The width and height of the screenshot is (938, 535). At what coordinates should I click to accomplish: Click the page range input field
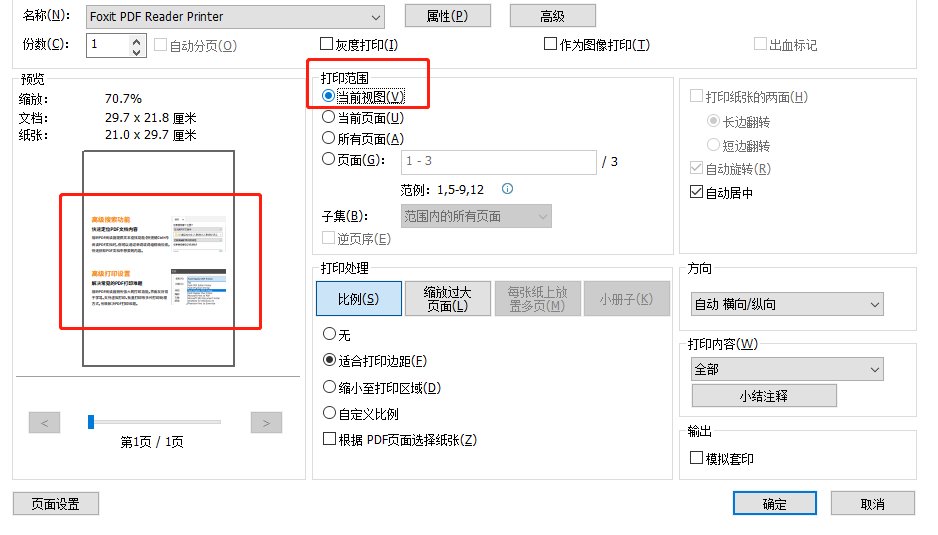[498, 161]
